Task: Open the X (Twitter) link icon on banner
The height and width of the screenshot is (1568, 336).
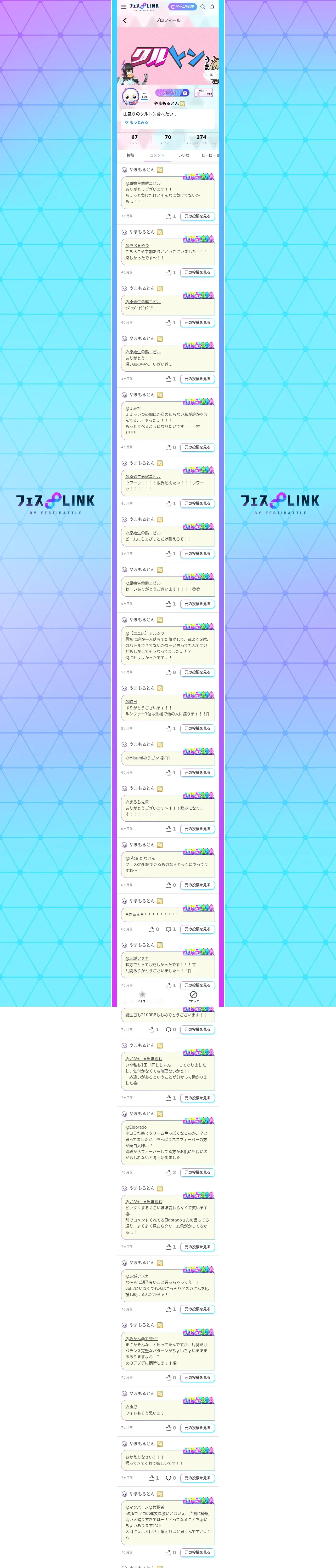Action: (211, 74)
